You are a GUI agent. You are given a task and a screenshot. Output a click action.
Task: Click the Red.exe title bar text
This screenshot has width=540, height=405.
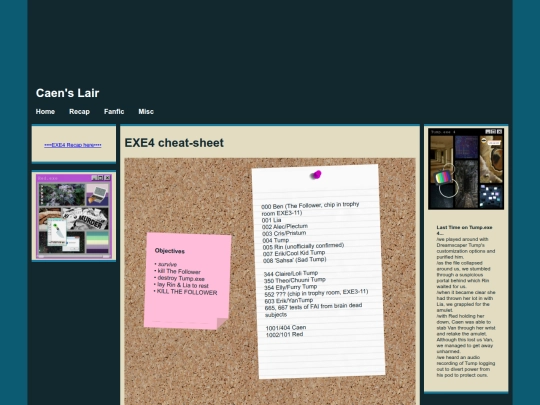tap(48, 178)
